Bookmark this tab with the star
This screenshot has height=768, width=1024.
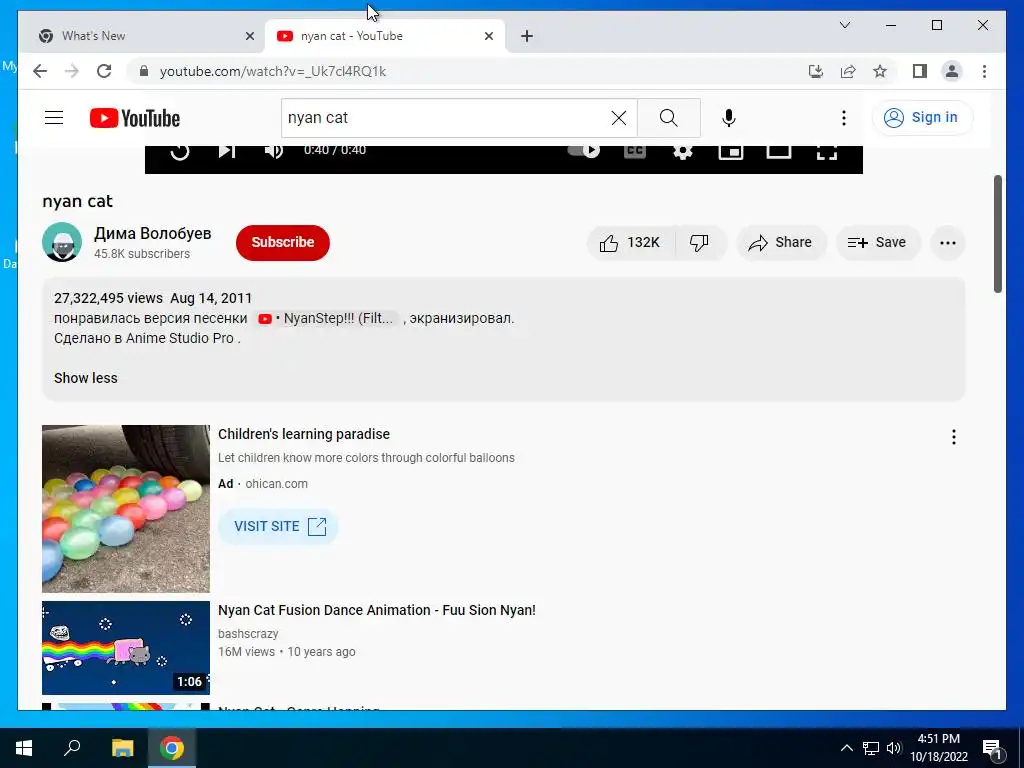880,71
